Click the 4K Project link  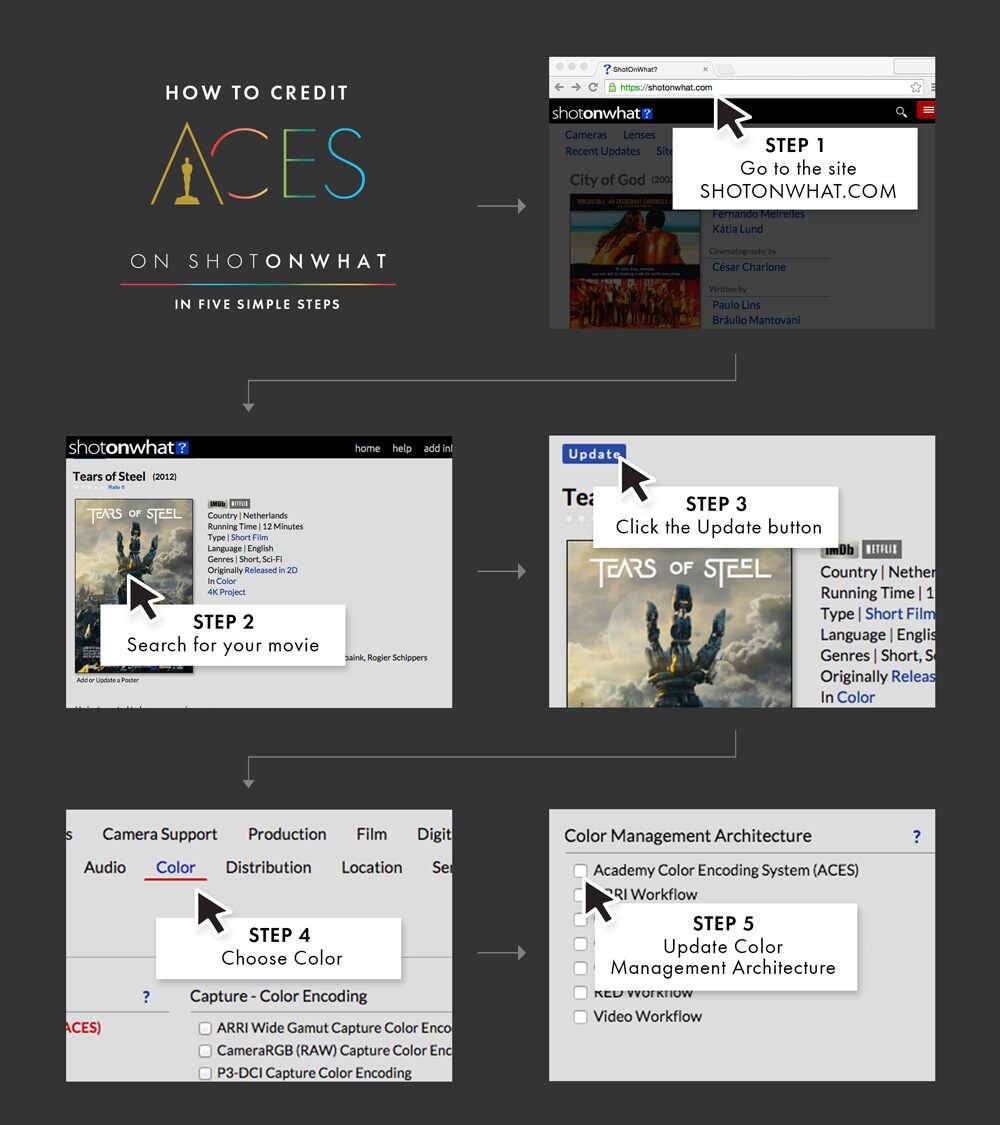pyautogui.click(x=227, y=592)
